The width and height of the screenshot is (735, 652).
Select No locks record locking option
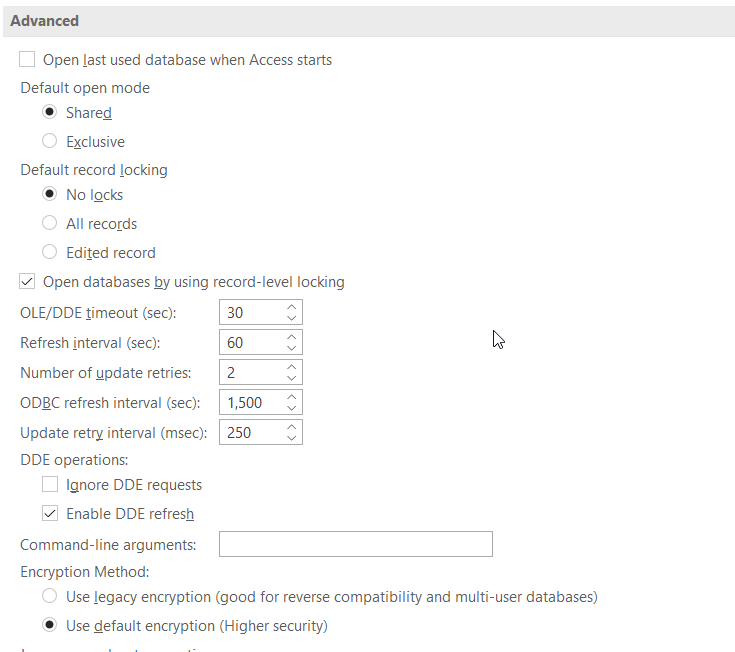tap(50, 195)
